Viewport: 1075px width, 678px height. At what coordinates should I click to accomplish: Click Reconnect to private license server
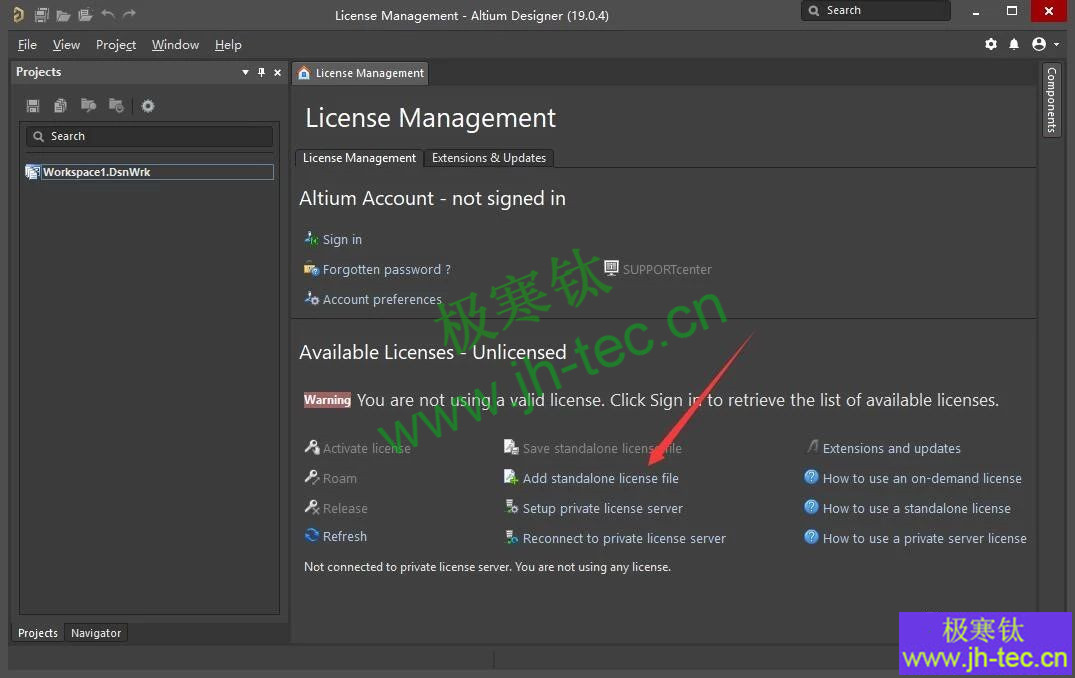(x=624, y=539)
